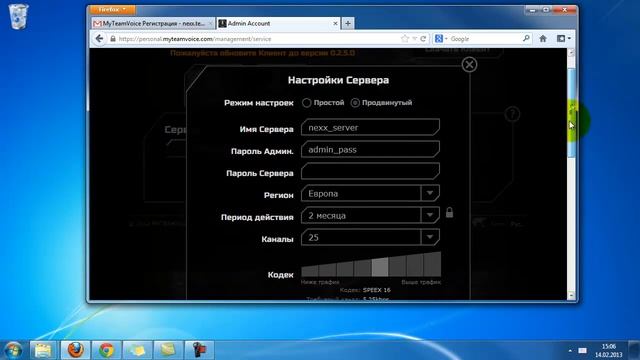The width and height of the screenshot is (640, 360).
Task: Open the Регион dropdown showing Европа
Action: [370, 193]
